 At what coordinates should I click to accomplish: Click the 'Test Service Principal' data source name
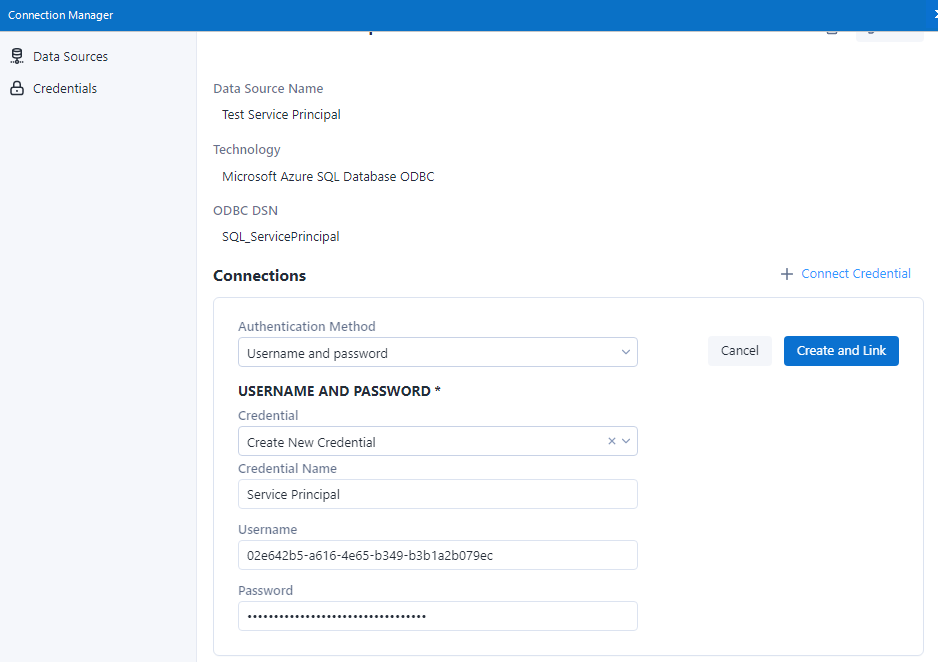tap(281, 115)
